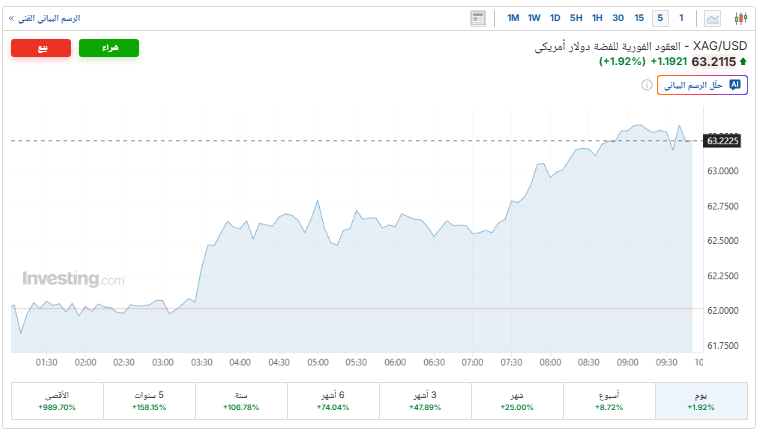Click the green up arrow next to the price
The width and height of the screenshot is (764, 429).
(x=744, y=62)
